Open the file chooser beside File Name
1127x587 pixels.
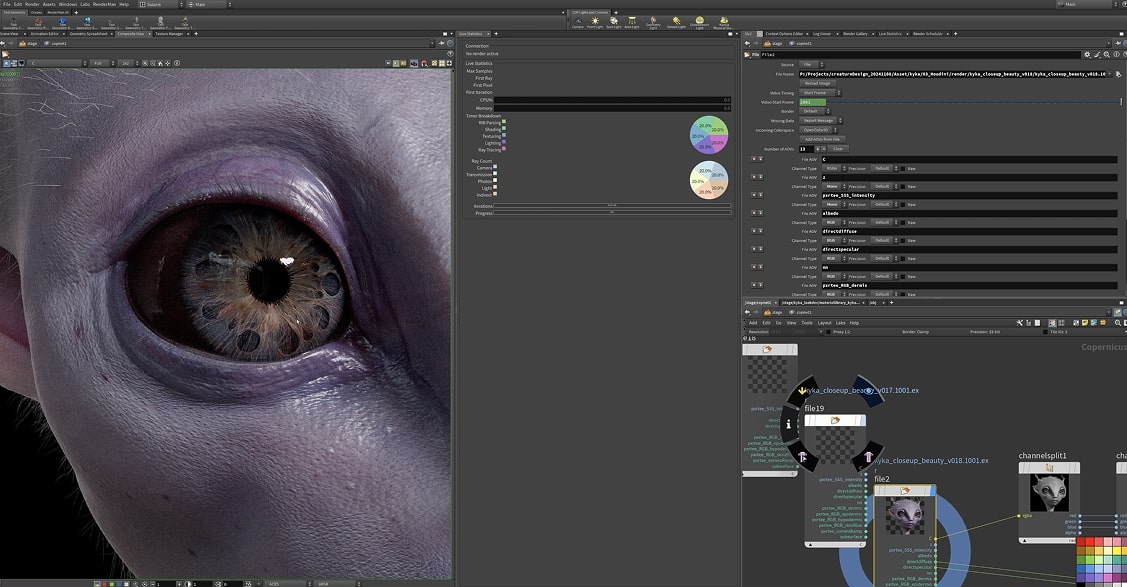click(x=1118, y=74)
